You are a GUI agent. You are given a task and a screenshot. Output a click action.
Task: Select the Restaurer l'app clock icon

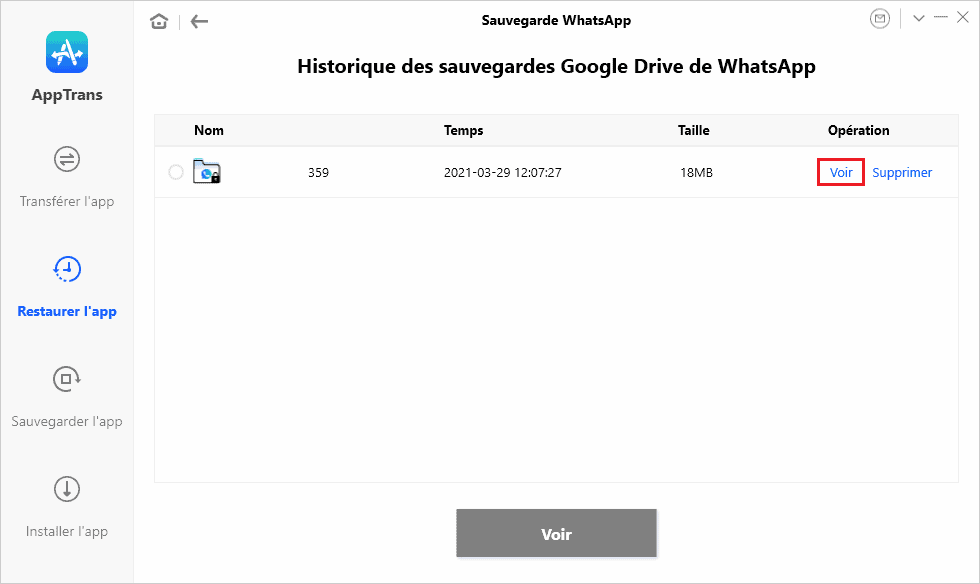point(67,269)
